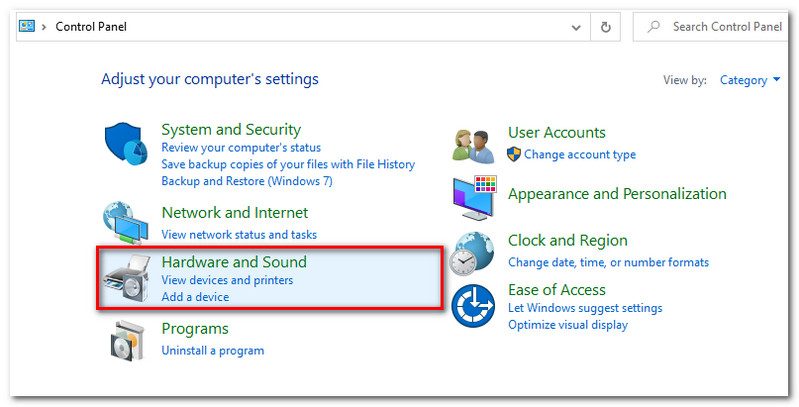Image resolution: width=799 pixels, height=407 pixels.
Task: Click the Control Panel icon in address bar
Action: 29,27
